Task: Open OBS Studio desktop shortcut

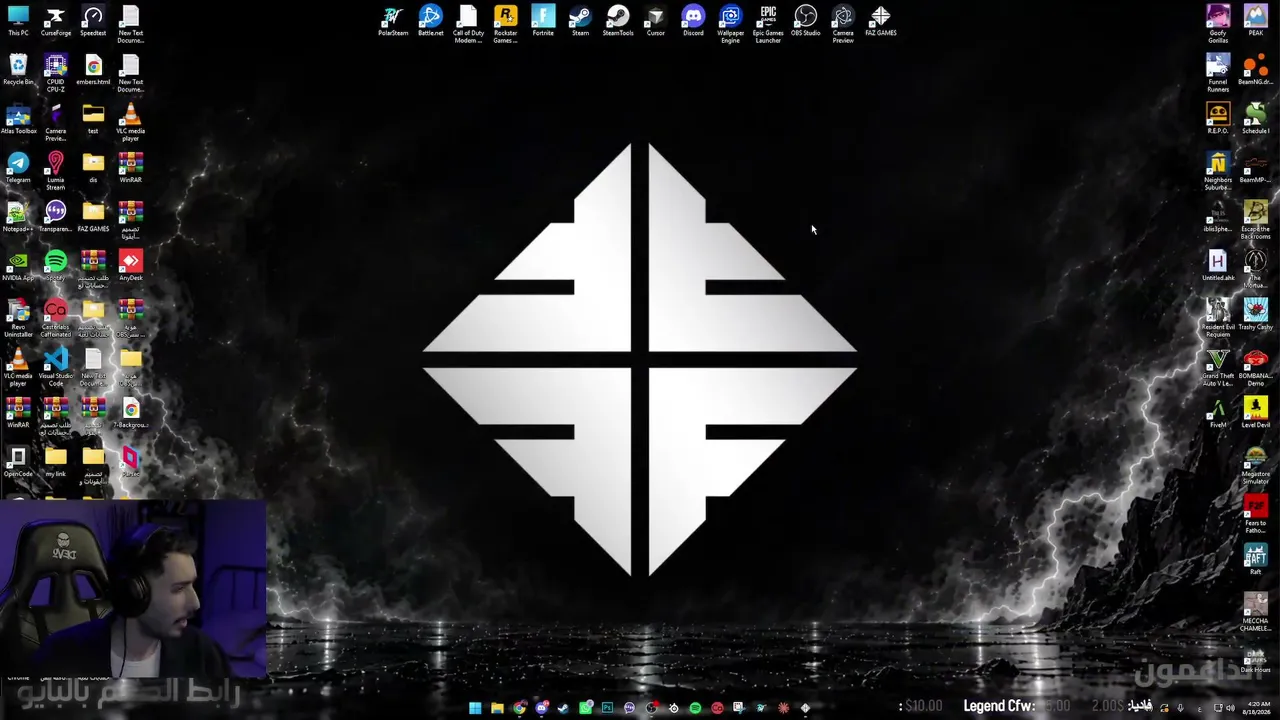Action: (x=805, y=21)
